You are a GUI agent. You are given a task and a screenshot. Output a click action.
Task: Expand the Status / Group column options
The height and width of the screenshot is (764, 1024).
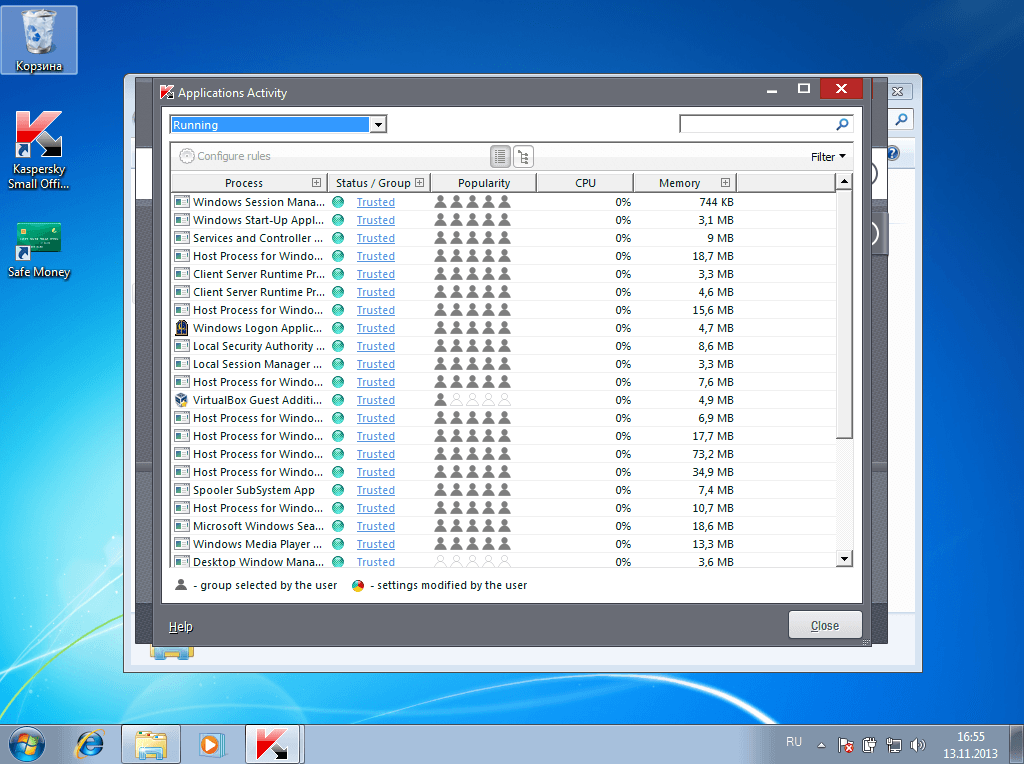pyautogui.click(x=419, y=183)
